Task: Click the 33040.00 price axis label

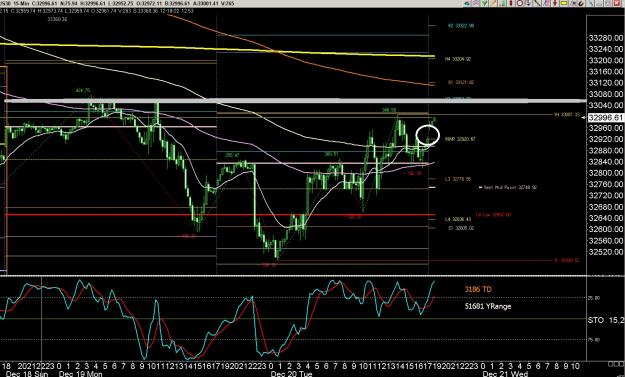Action: pyautogui.click(x=605, y=106)
